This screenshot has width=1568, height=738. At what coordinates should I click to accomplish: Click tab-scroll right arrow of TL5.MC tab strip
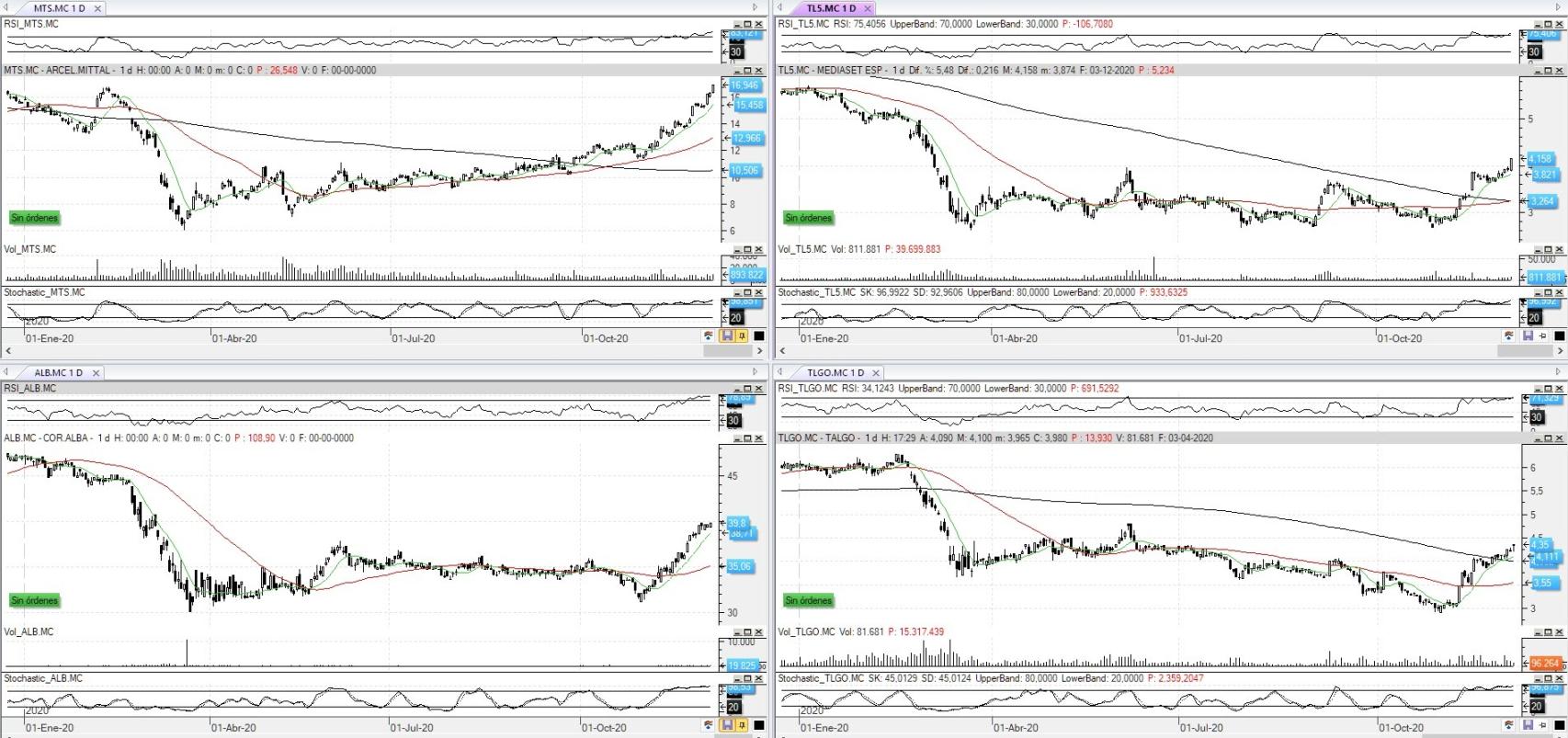(x=1558, y=8)
